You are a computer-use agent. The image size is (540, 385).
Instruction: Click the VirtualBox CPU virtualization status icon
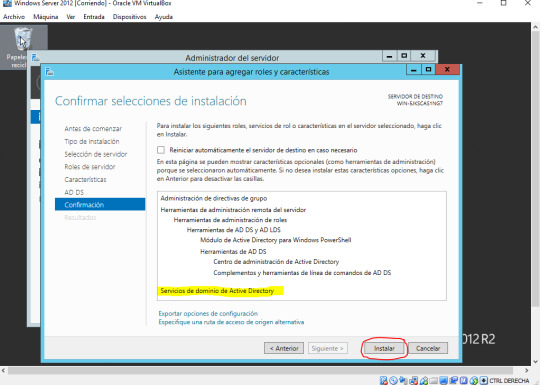(464, 380)
